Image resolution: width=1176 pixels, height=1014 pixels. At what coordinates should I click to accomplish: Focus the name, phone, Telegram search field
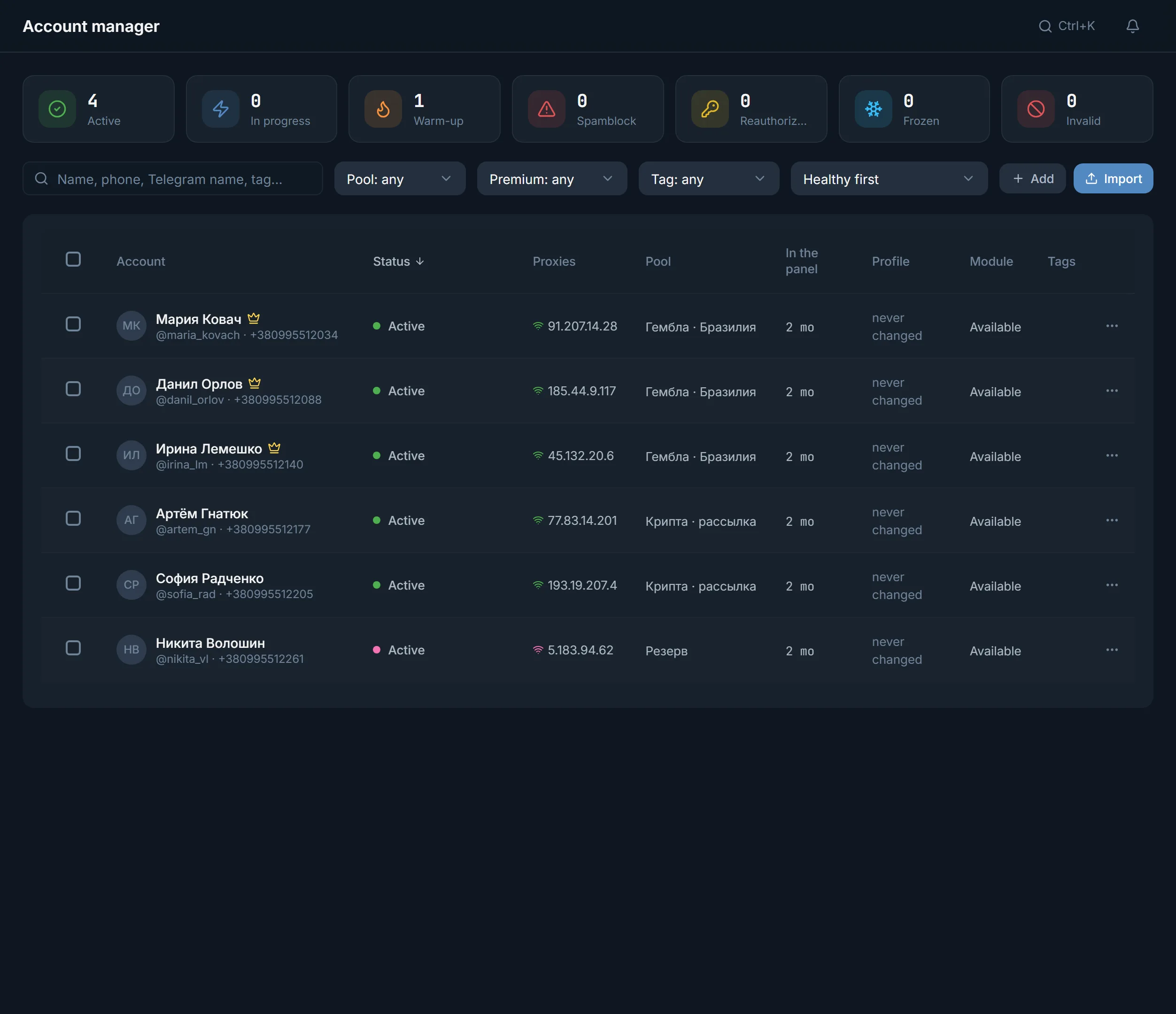pyautogui.click(x=172, y=179)
